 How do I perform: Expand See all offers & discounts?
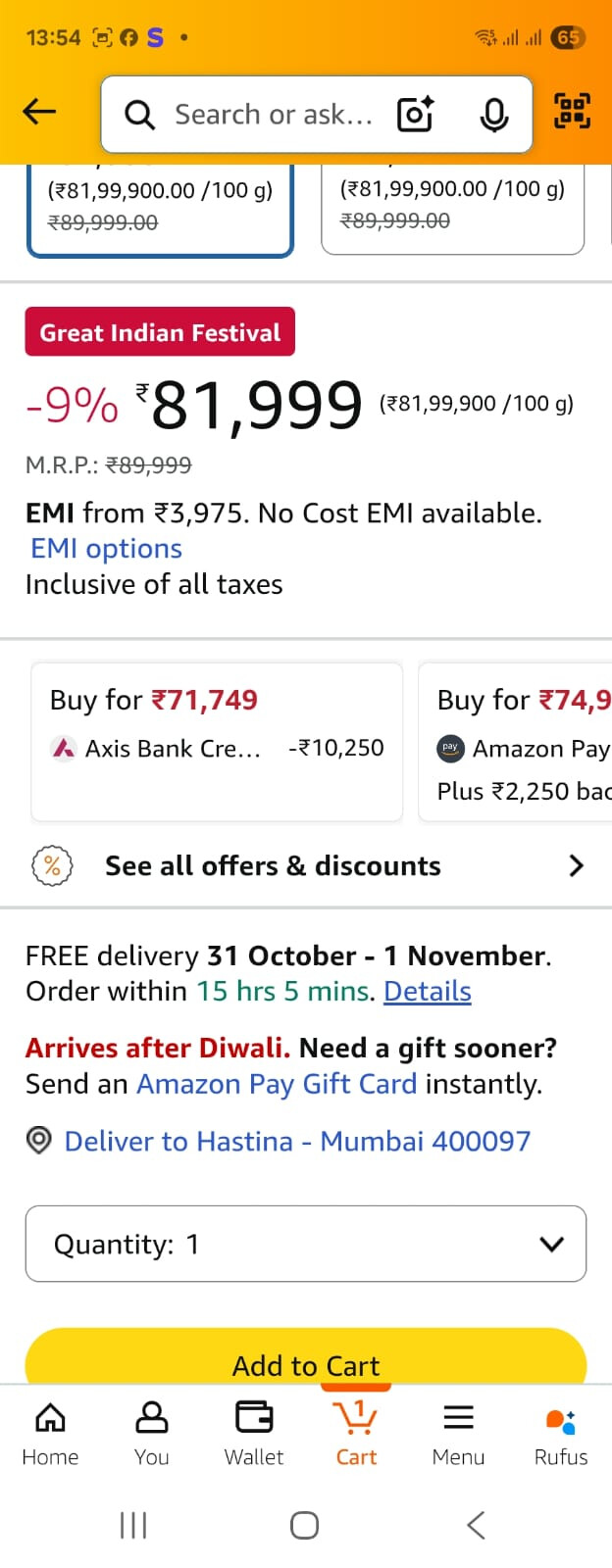[306, 866]
